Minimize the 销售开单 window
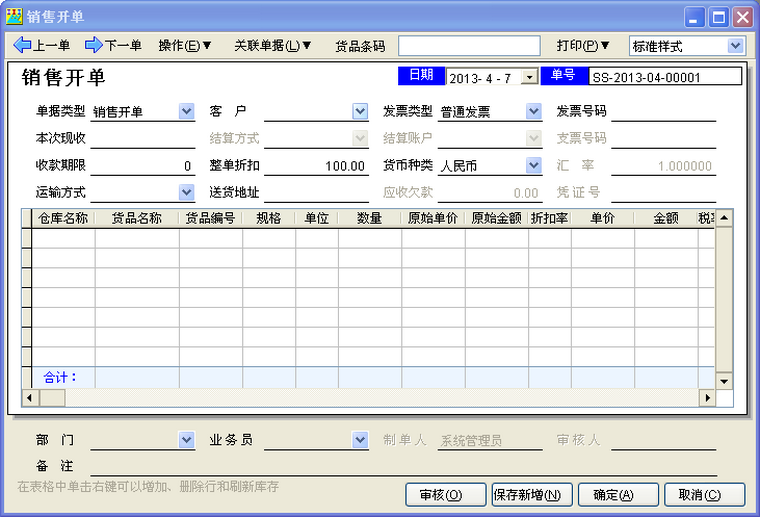 pos(694,17)
